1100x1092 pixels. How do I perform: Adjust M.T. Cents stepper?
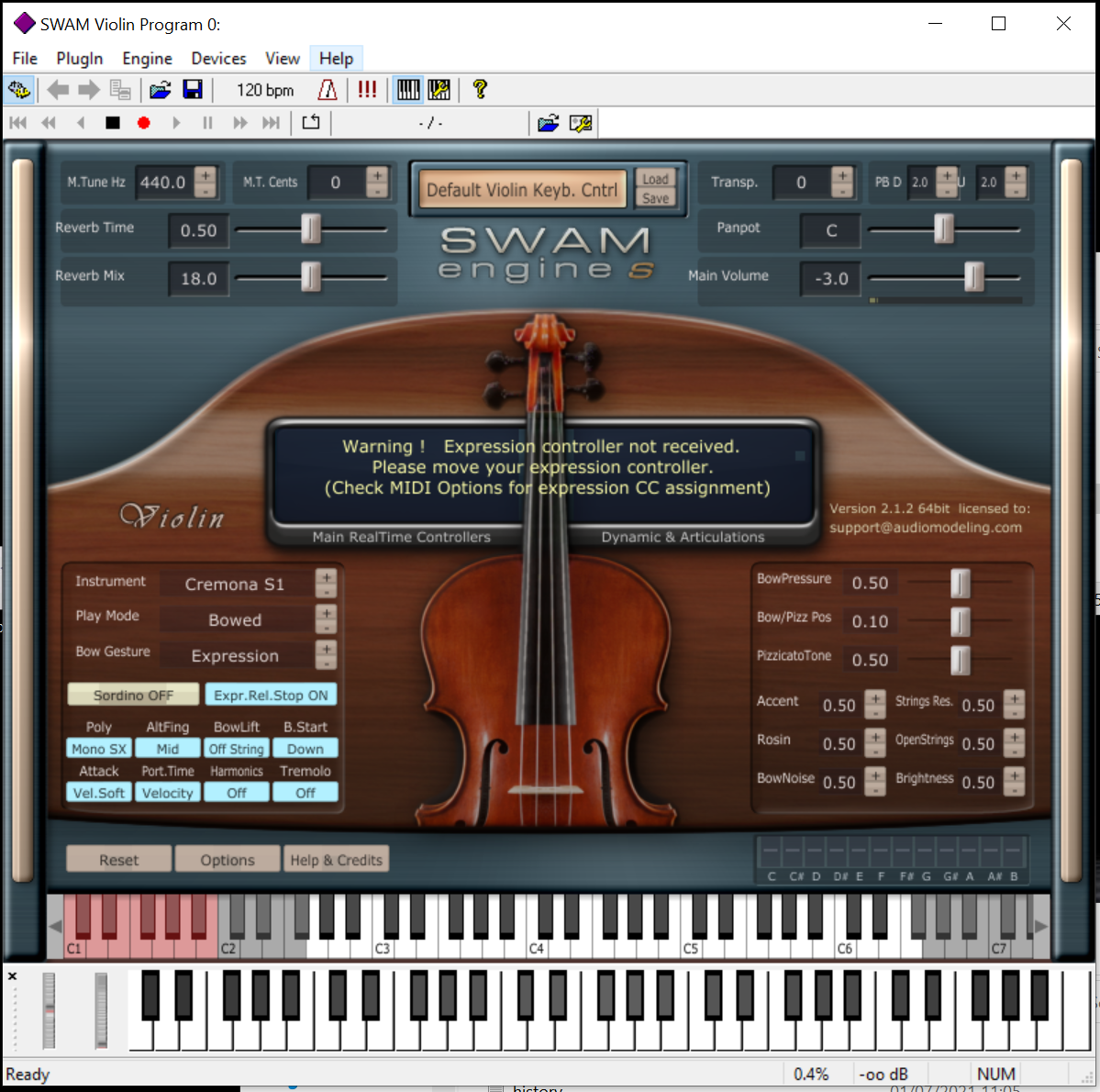coord(377,183)
